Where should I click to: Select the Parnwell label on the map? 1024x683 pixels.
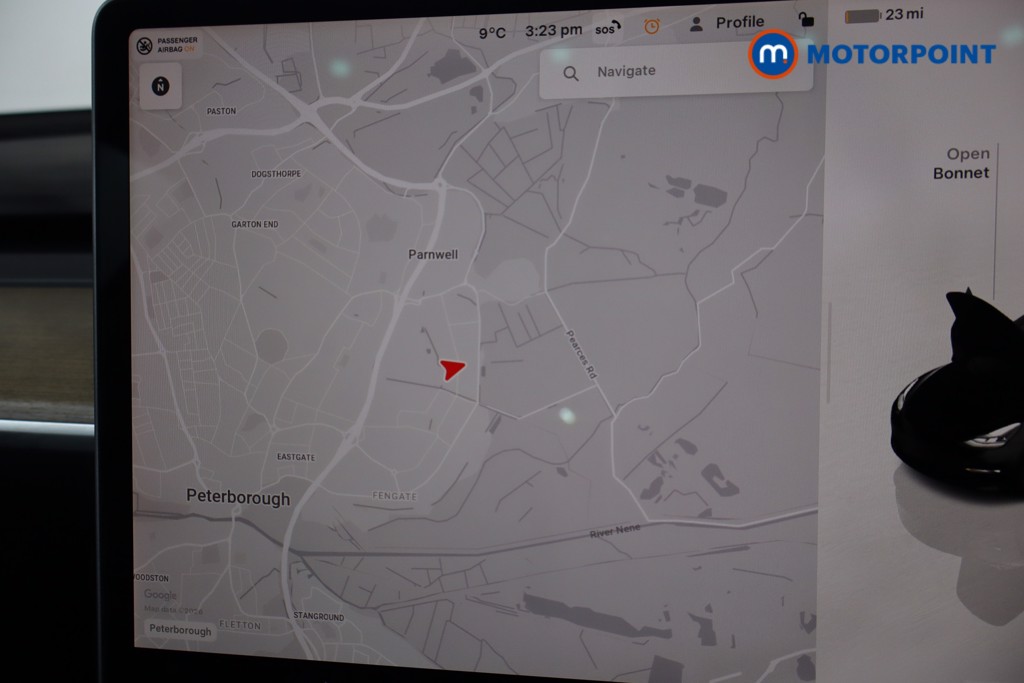click(x=433, y=254)
